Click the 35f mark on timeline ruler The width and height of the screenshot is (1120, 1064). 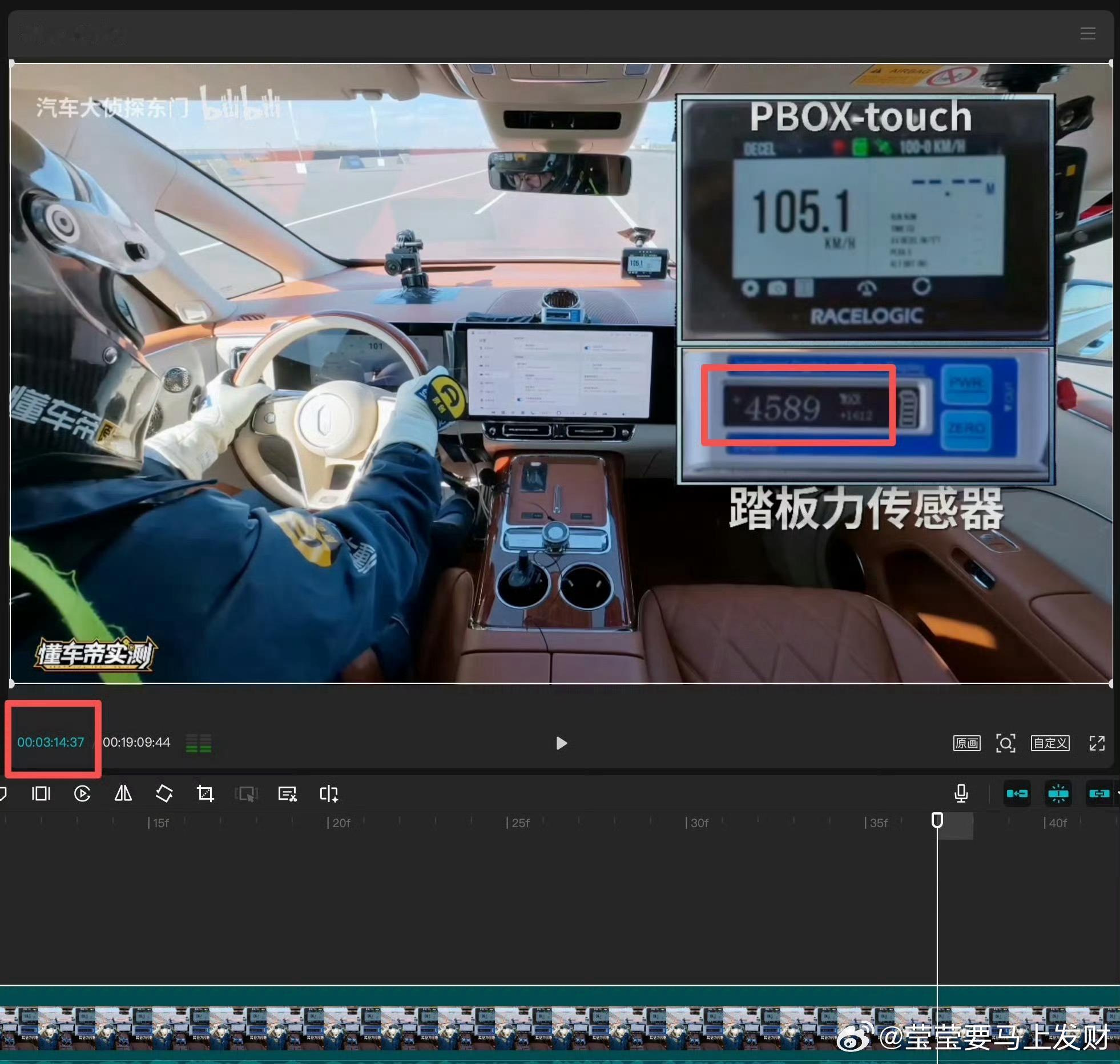tap(876, 823)
